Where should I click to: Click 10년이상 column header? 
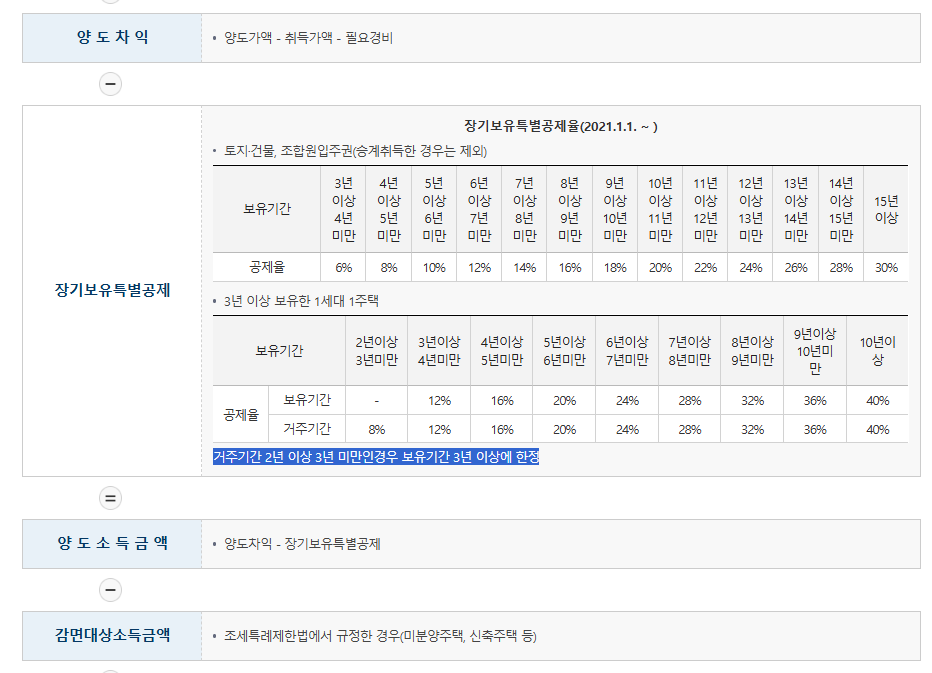coord(877,351)
